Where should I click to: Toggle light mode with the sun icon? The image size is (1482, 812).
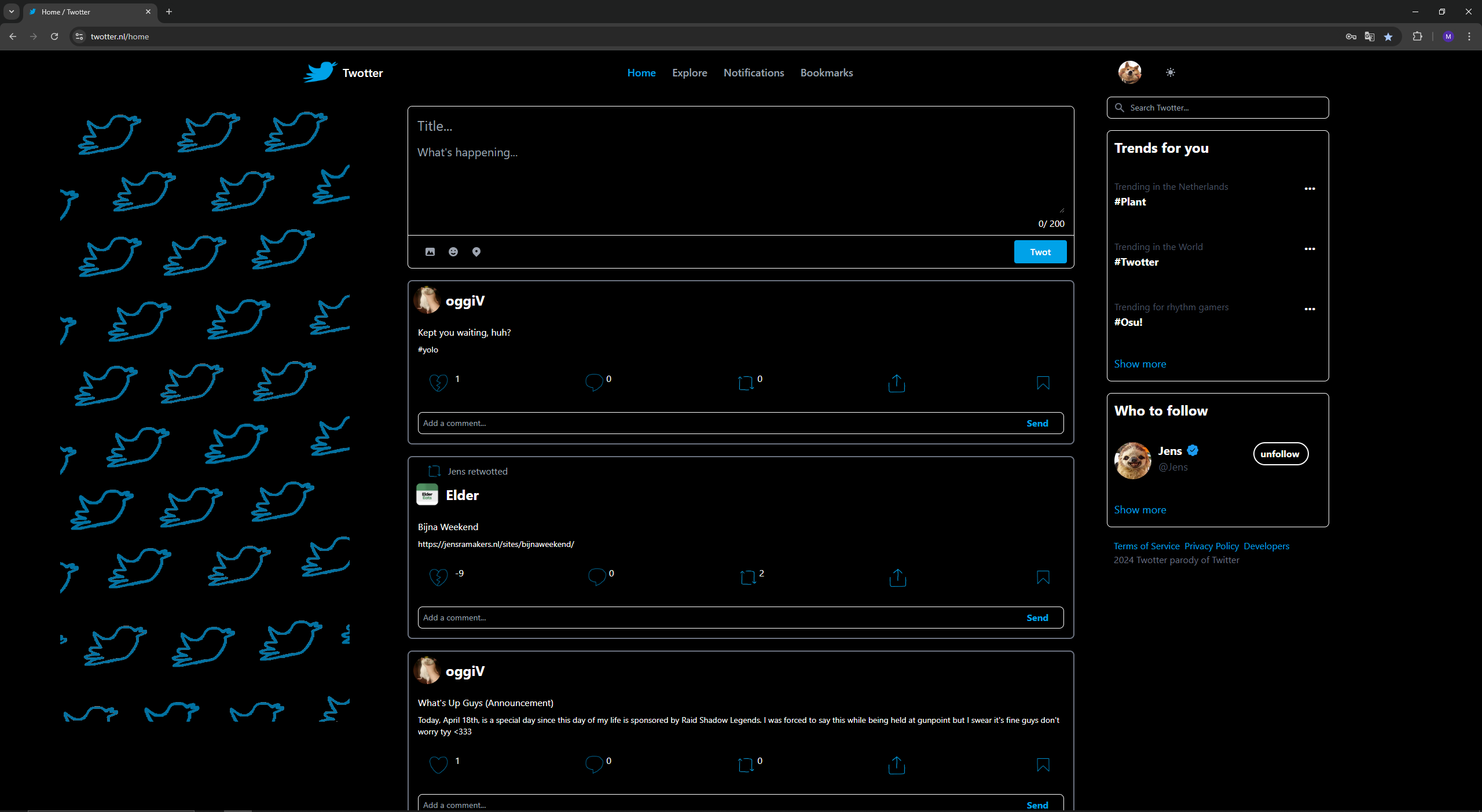[1170, 72]
